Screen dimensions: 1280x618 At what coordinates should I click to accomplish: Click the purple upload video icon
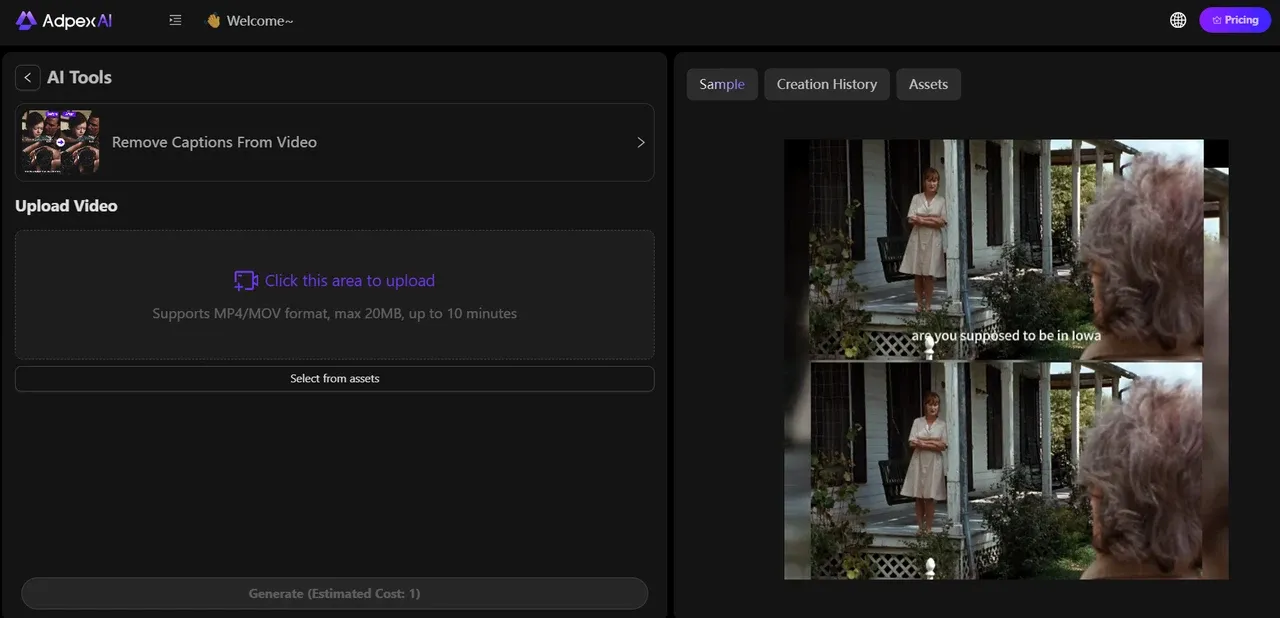pyautogui.click(x=245, y=280)
